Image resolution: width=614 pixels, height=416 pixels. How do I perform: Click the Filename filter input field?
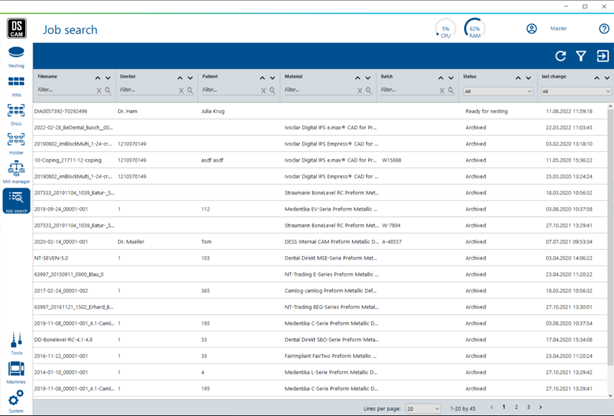click(x=62, y=91)
